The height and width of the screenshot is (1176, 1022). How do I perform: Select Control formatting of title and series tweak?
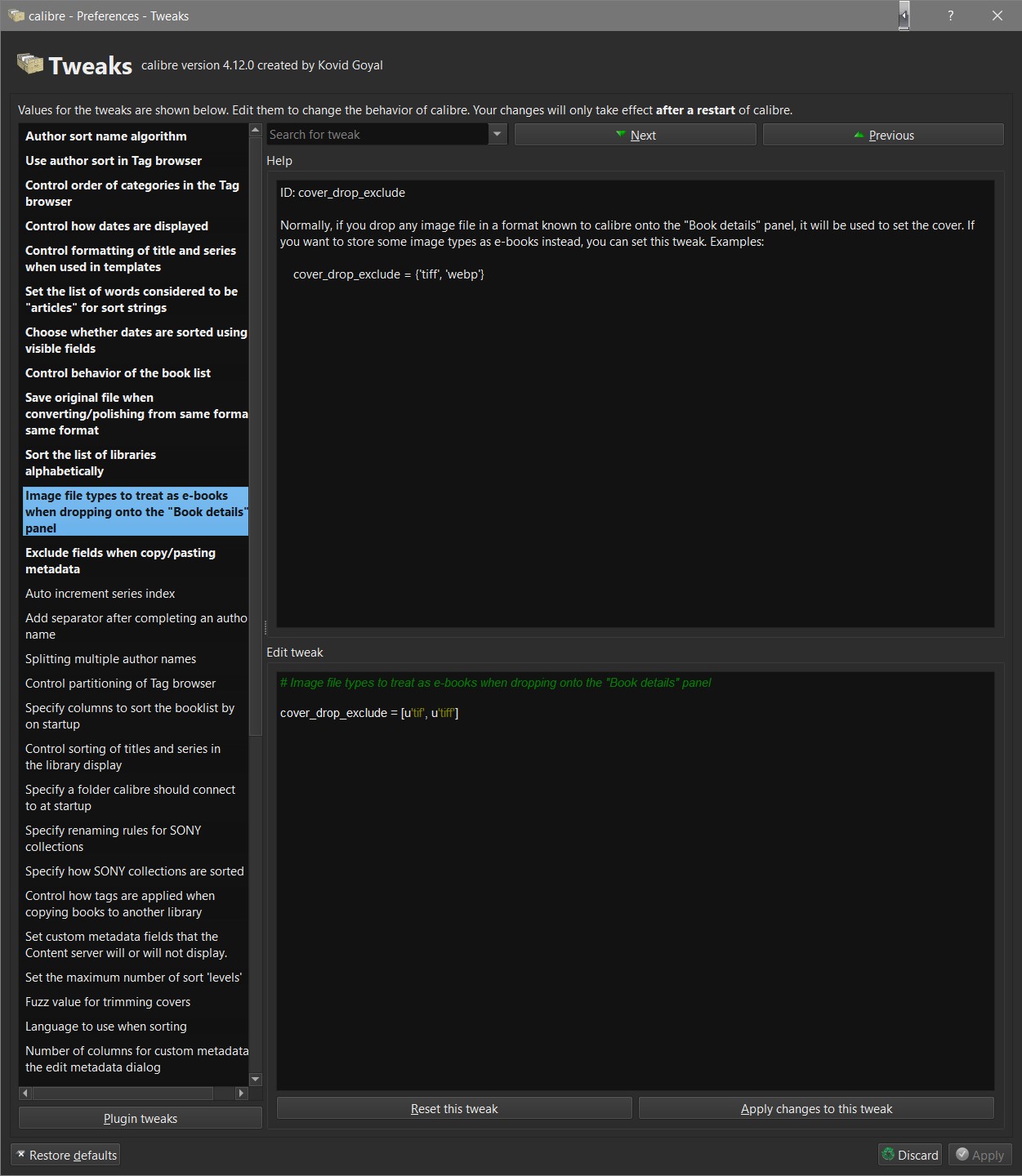[x=136, y=259]
